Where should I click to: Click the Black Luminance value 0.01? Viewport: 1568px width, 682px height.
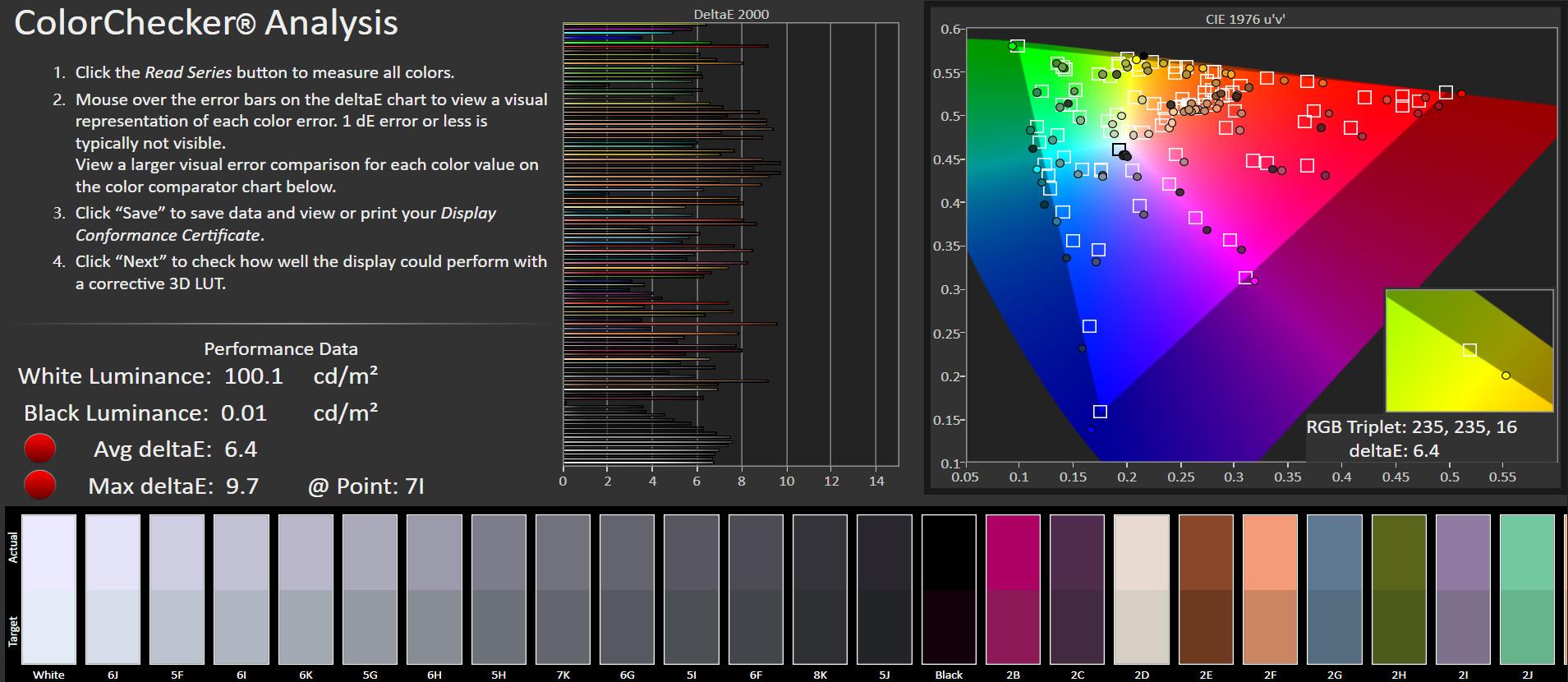(244, 412)
